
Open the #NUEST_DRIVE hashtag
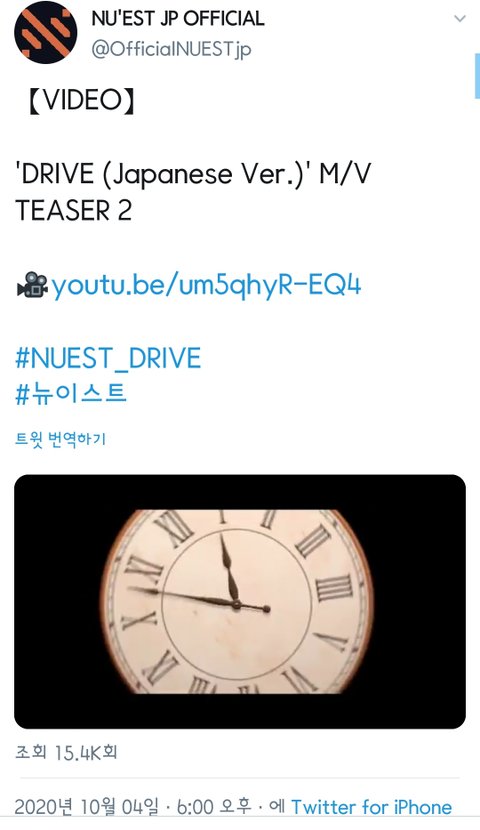[x=108, y=358]
